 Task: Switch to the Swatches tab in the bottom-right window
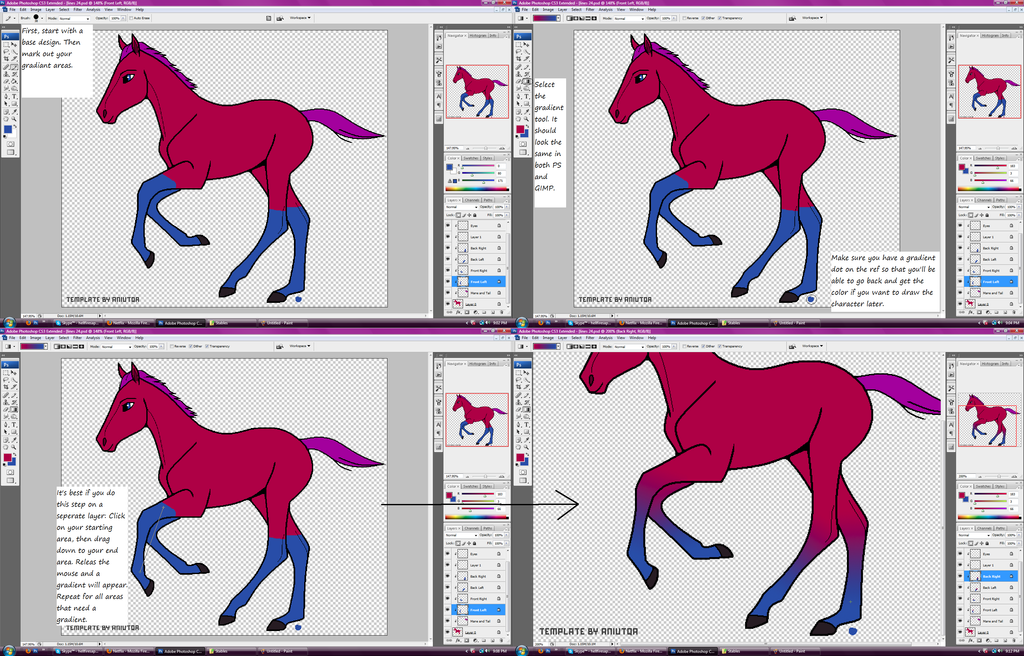coord(984,486)
